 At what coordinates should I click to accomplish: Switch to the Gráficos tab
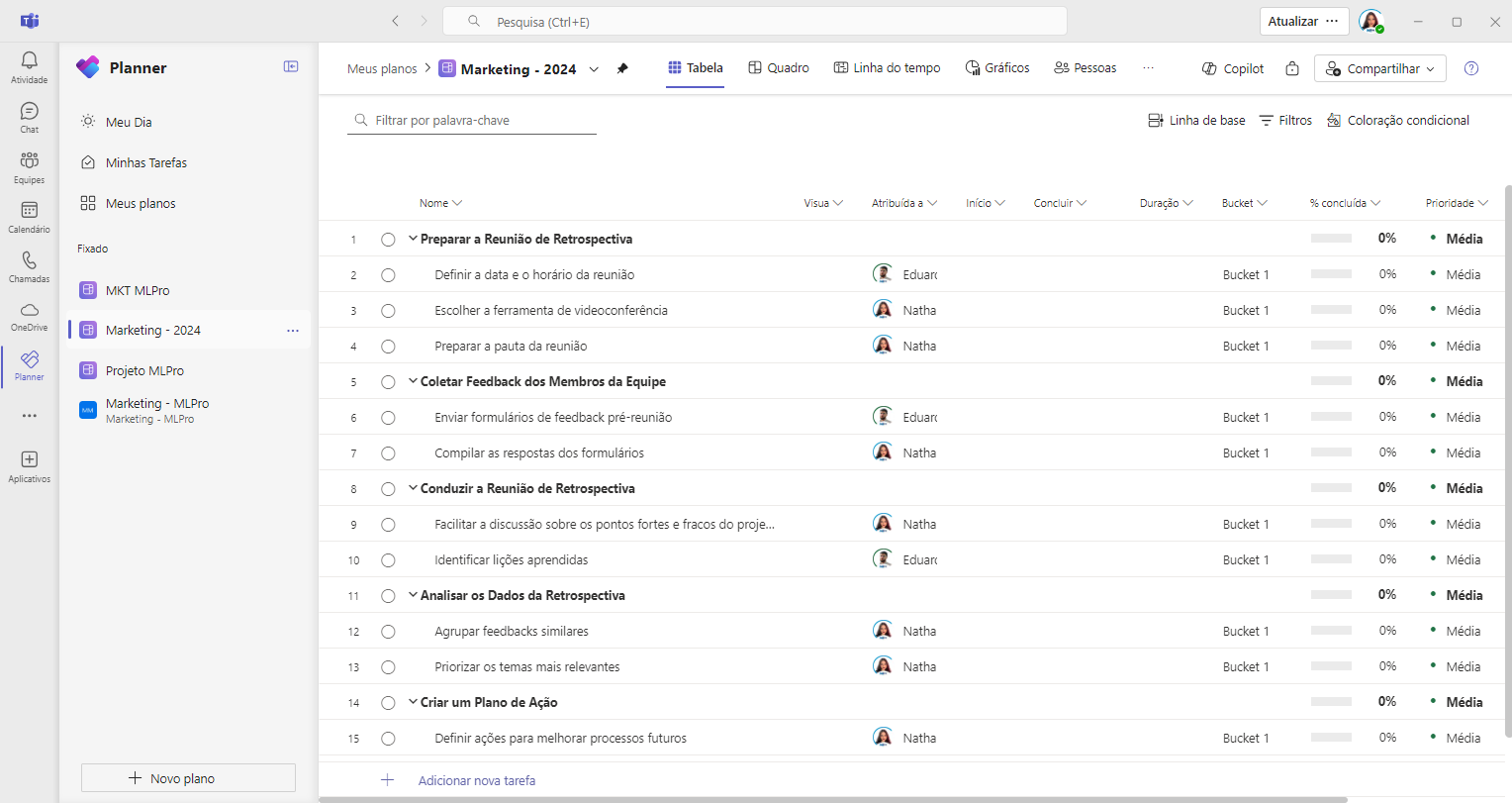pyautogui.click(x=997, y=68)
